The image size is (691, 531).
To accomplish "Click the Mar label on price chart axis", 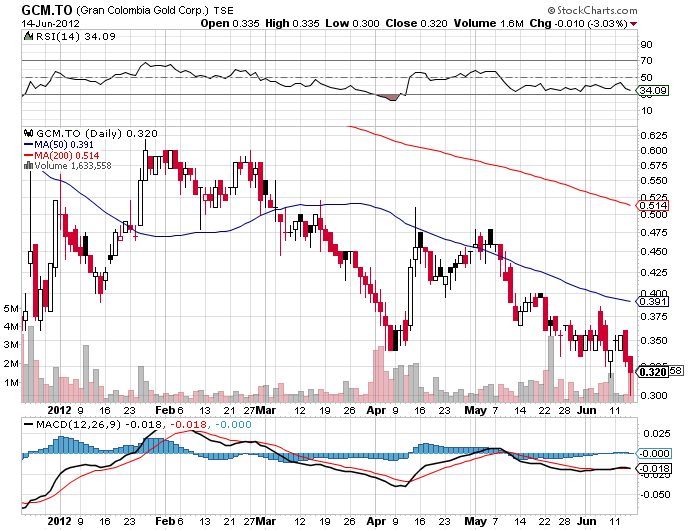I will (266, 410).
